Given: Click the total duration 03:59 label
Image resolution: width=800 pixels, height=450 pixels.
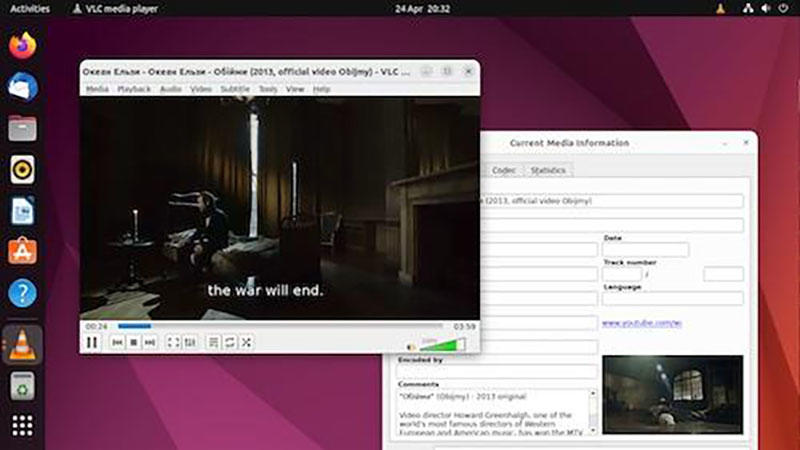Looking at the screenshot, I should click(x=464, y=326).
